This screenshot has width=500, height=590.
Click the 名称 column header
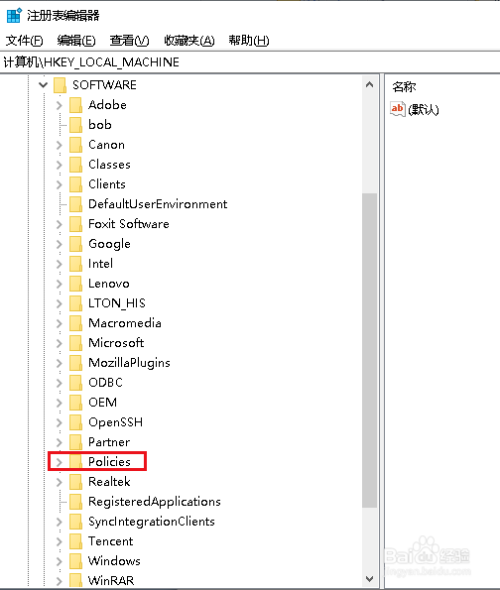tap(404, 87)
